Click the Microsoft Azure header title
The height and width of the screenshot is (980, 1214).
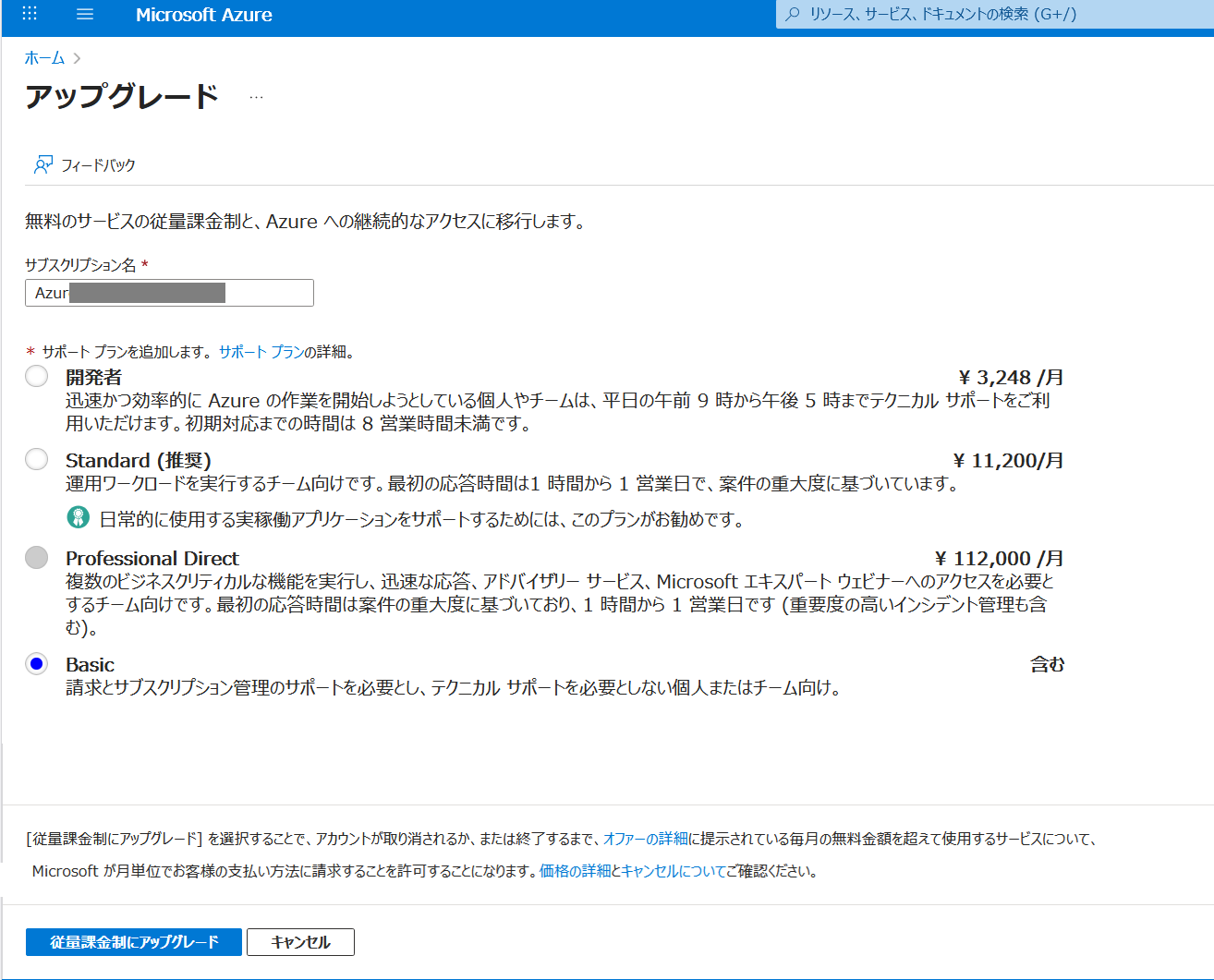coord(204,15)
